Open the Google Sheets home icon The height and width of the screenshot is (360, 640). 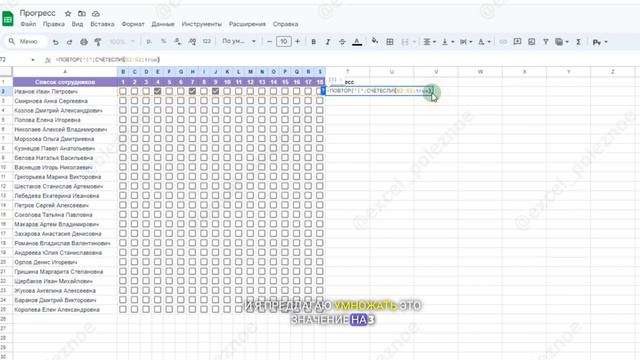(x=8, y=18)
